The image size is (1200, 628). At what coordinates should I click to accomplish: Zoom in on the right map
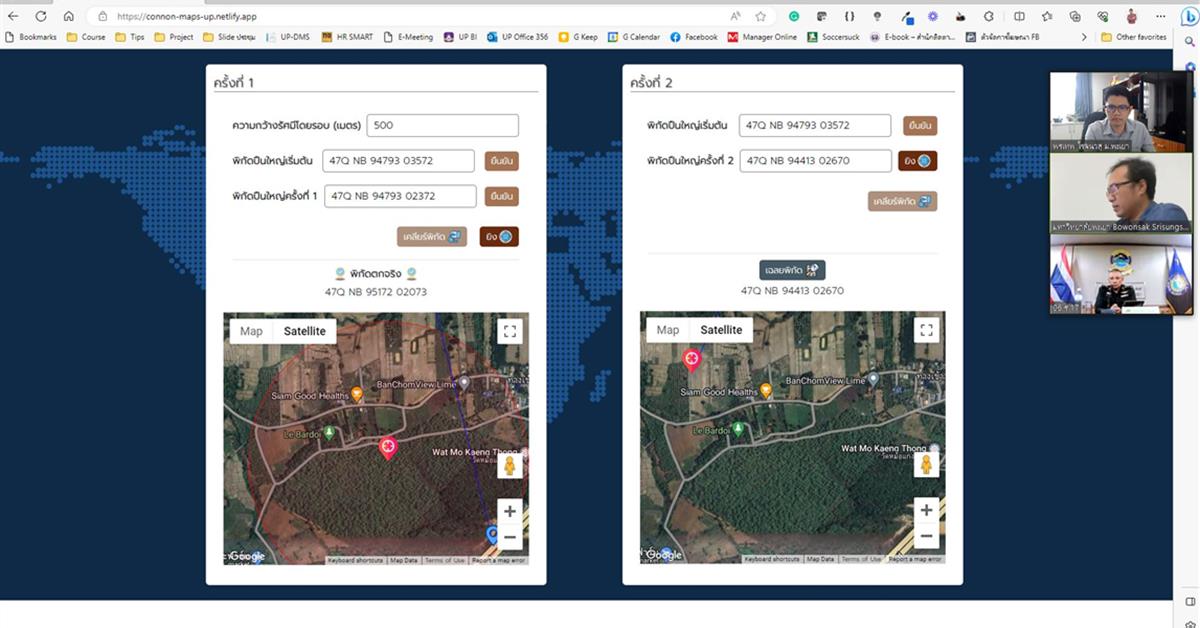927,510
